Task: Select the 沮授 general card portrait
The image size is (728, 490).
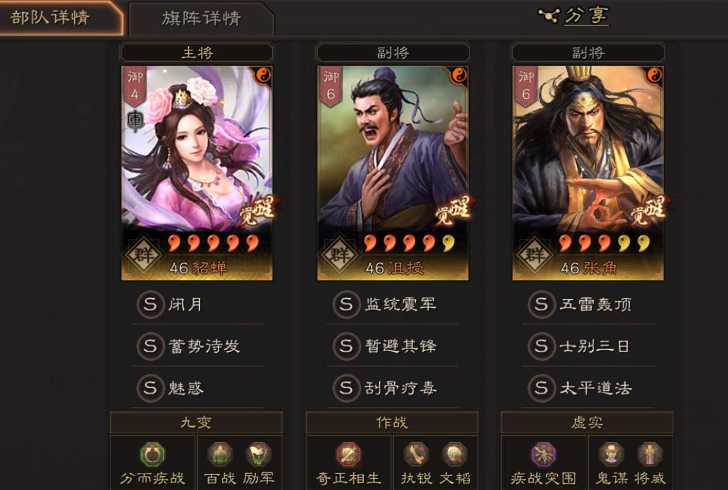Action: [393, 173]
